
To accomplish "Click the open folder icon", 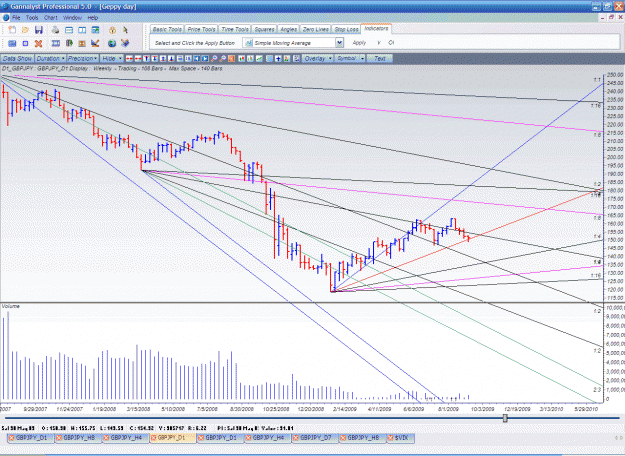I will click(x=26, y=30).
